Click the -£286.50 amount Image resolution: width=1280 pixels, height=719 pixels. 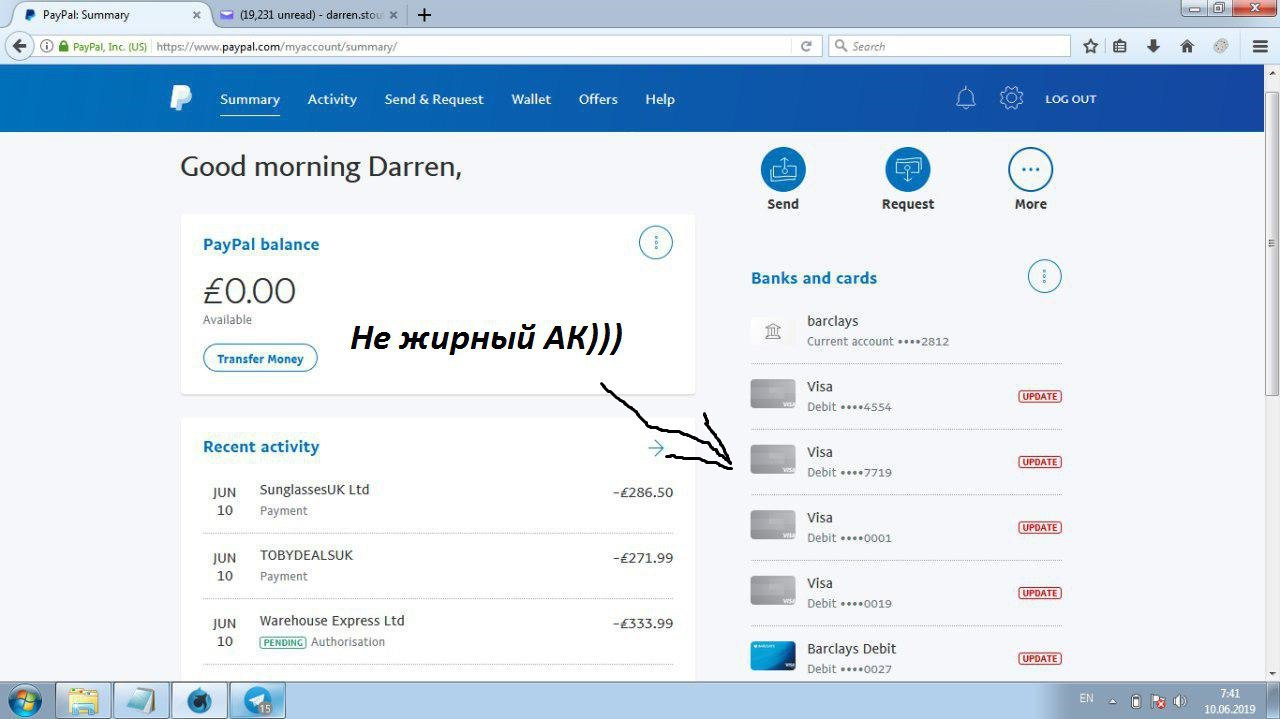pos(643,492)
